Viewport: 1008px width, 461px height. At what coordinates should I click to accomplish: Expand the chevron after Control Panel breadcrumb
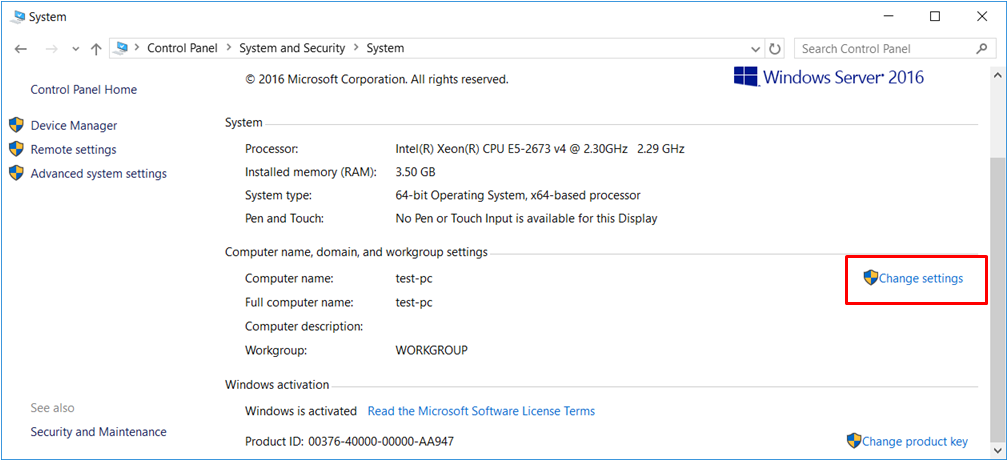click(x=228, y=48)
